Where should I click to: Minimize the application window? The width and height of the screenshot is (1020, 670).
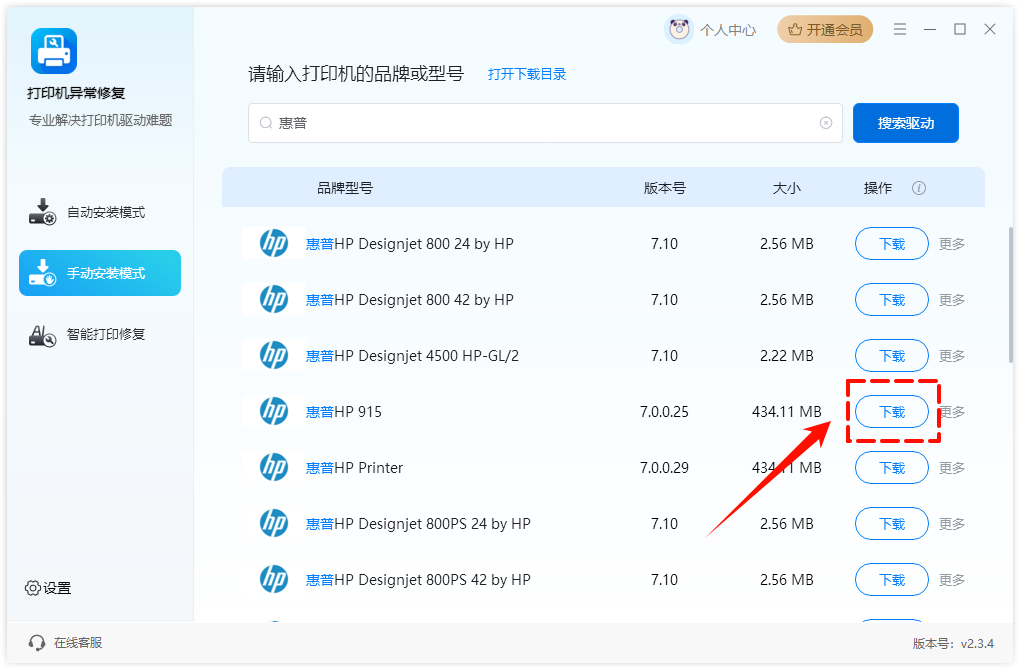930,29
